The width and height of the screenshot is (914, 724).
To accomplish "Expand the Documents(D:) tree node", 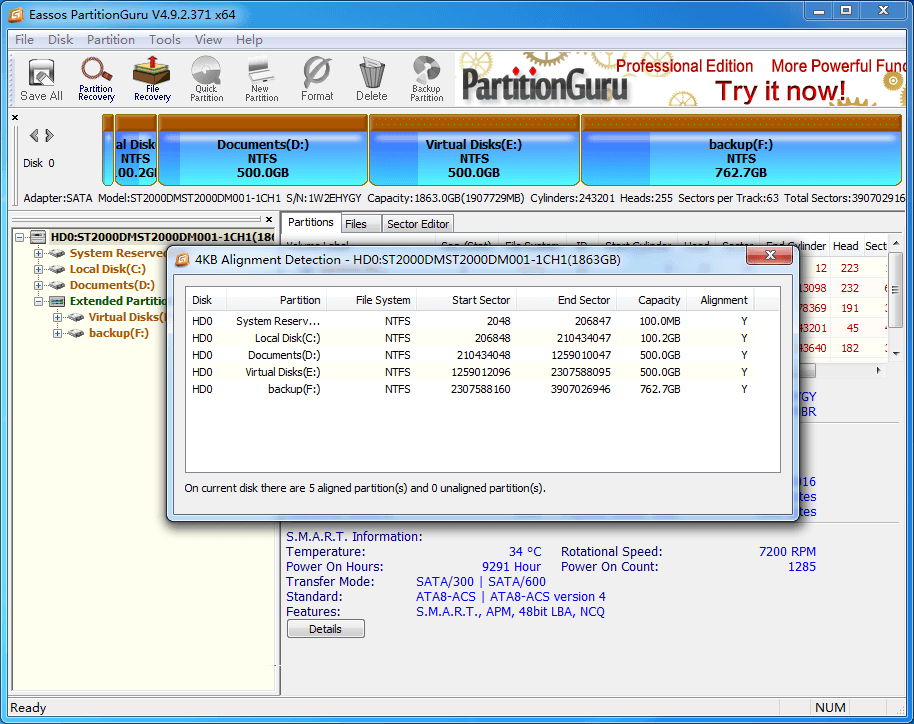I will coord(38,285).
